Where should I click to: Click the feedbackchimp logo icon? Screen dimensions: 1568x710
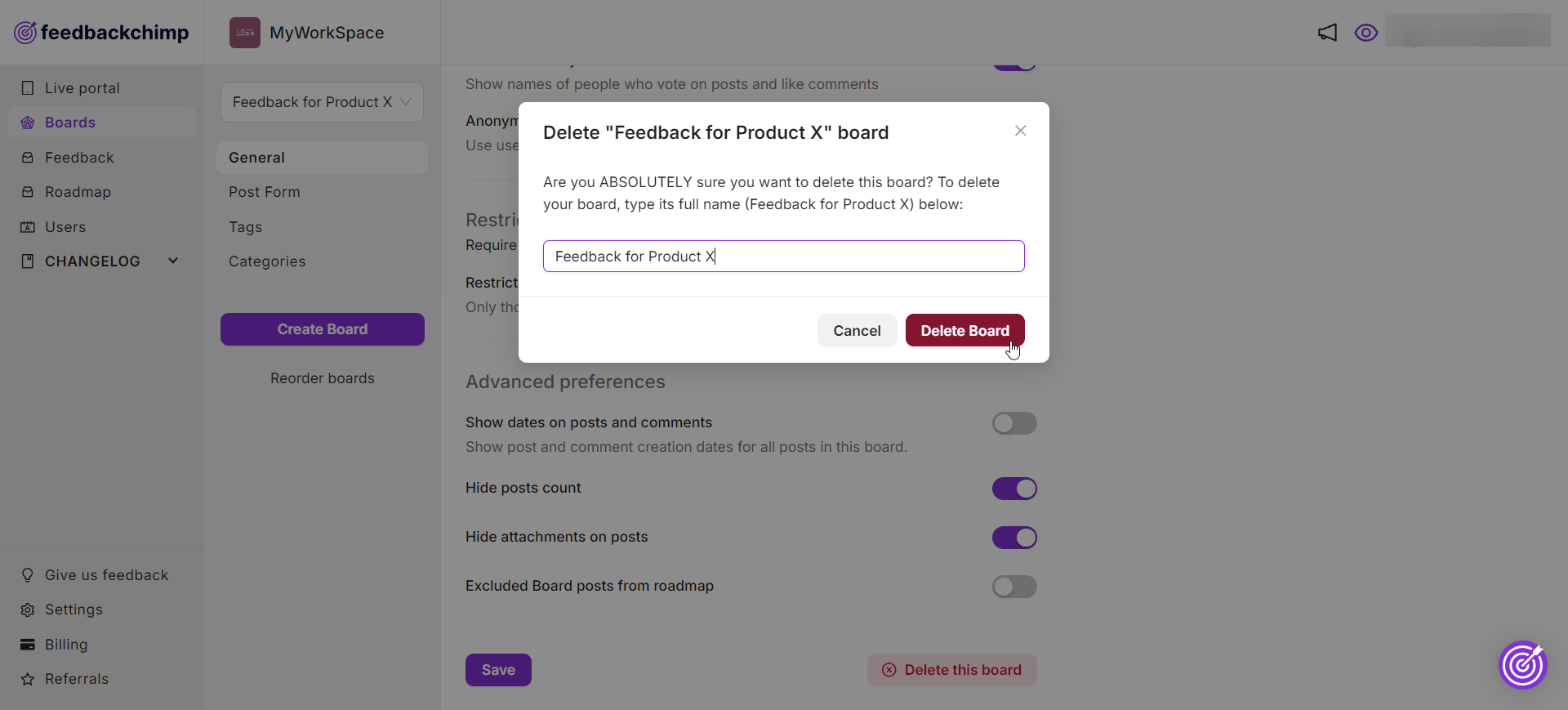(x=25, y=33)
